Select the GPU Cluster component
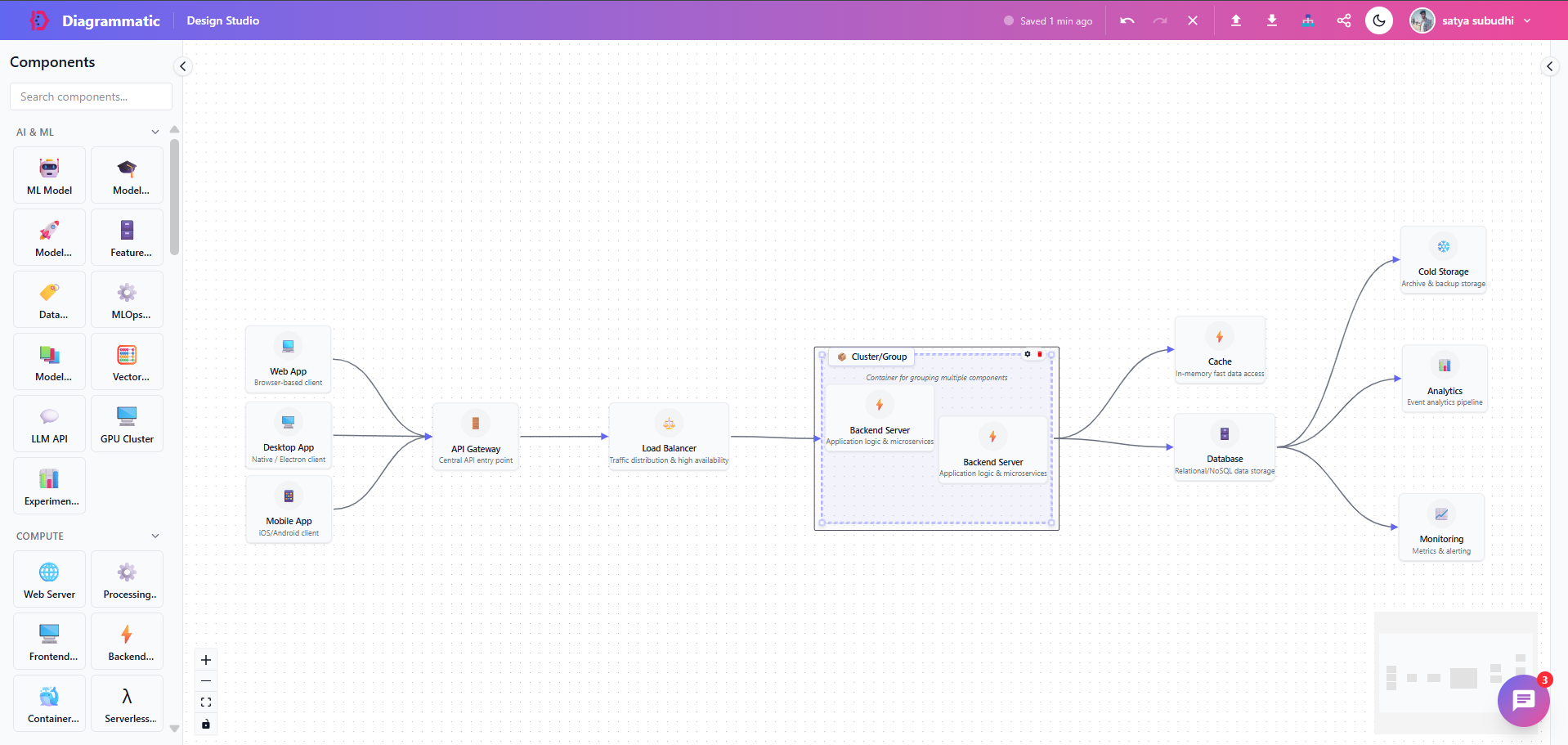 (127, 423)
